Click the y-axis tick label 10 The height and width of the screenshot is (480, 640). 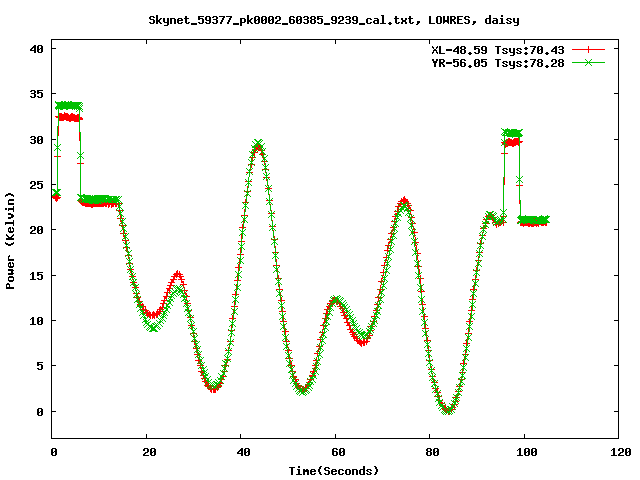click(37, 321)
